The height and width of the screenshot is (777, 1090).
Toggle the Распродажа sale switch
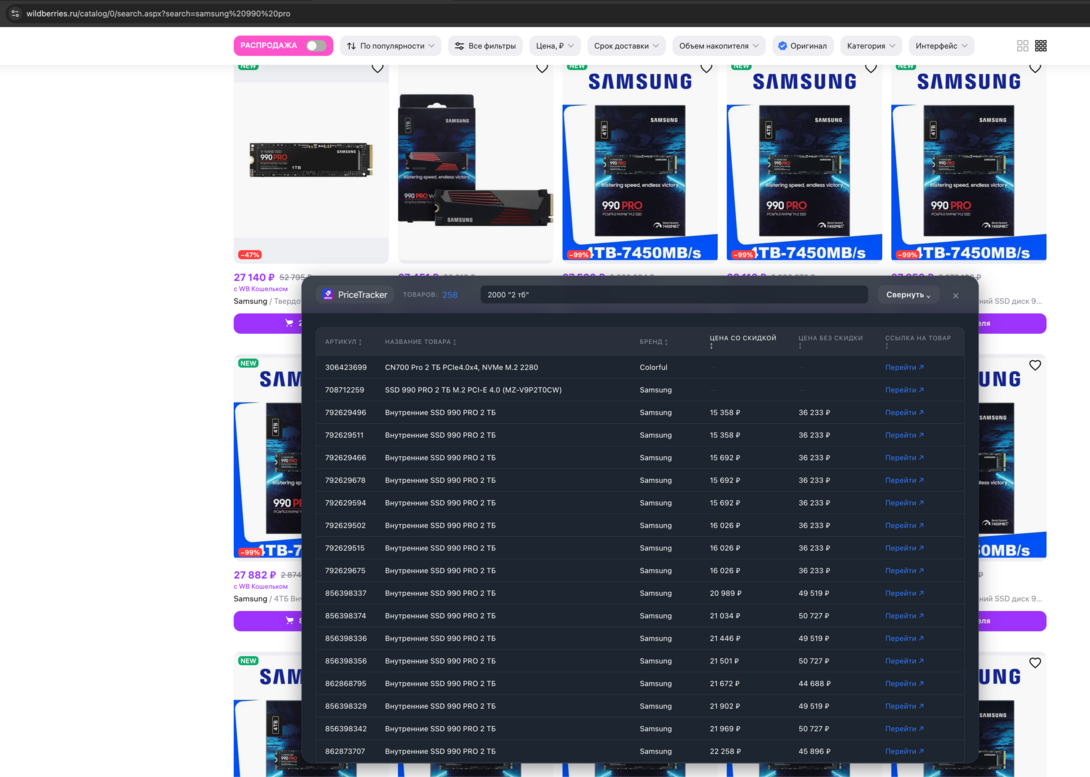pos(316,46)
